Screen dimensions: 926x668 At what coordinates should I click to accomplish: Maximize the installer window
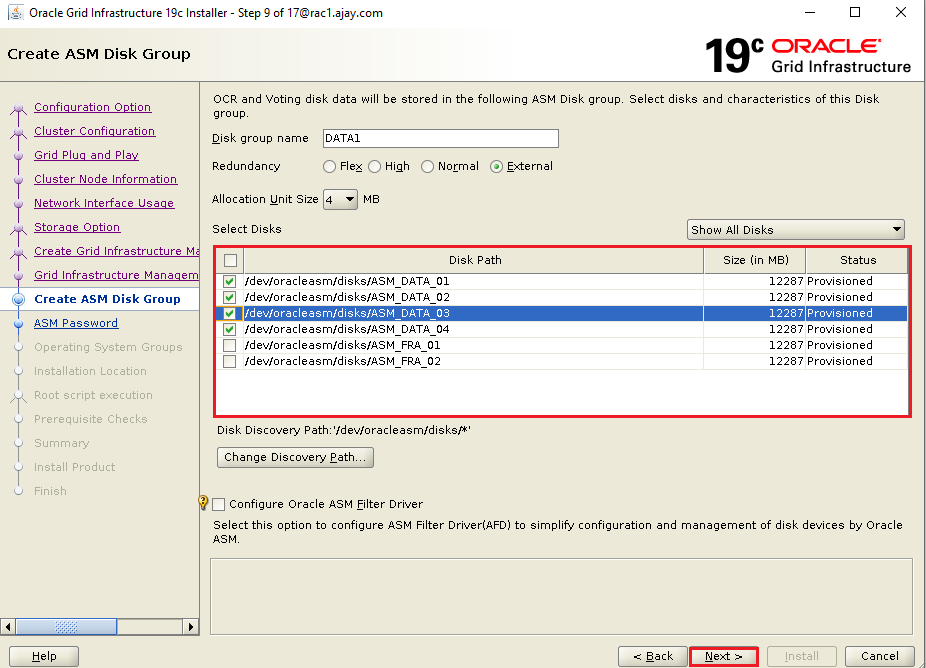pyautogui.click(x=855, y=12)
